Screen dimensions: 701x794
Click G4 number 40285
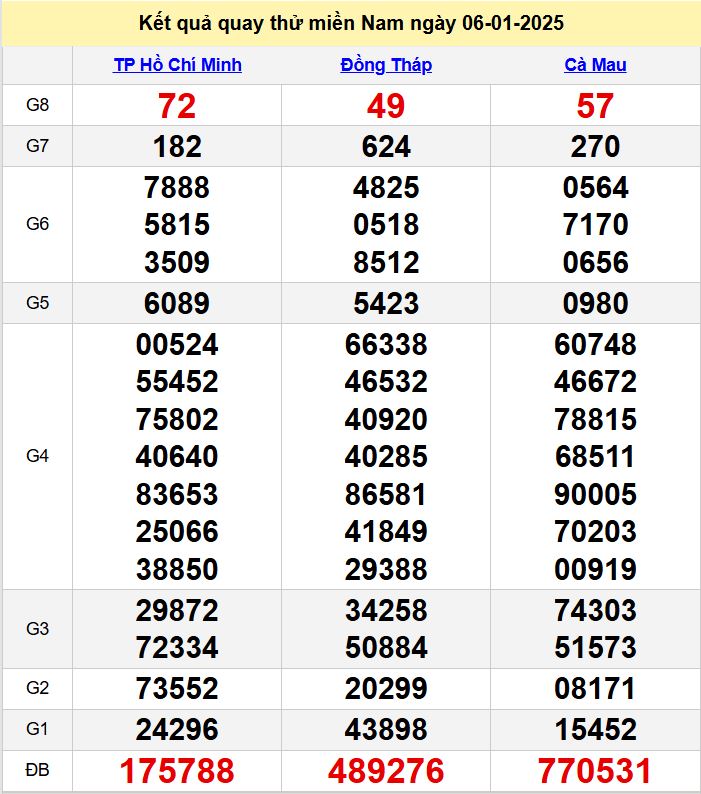[386, 456]
